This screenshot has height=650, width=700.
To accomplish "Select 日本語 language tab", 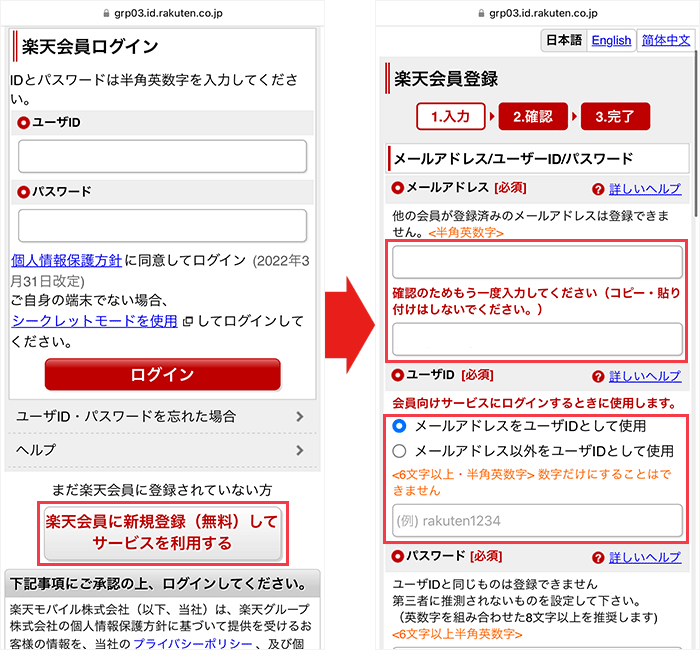I will (564, 41).
